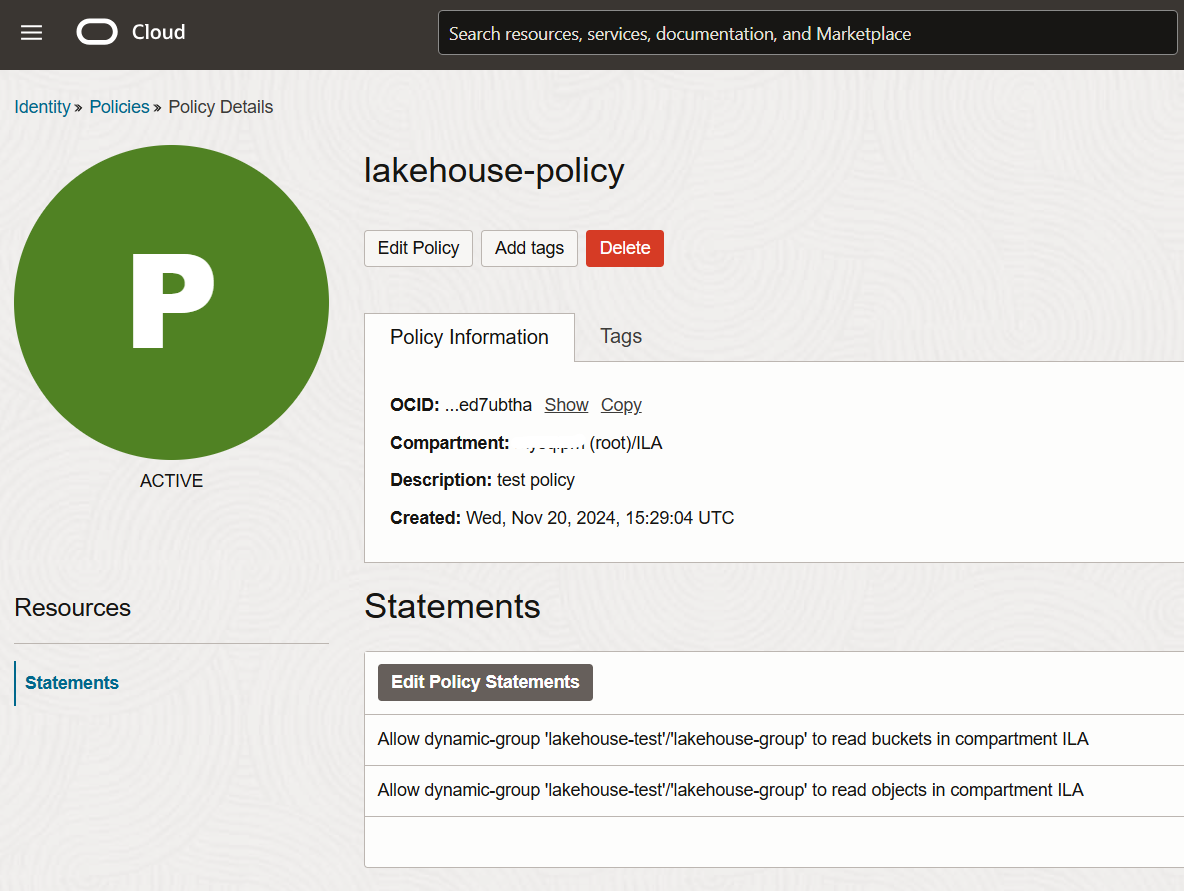Open the Edit Policy dialog
The width and height of the screenshot is (1184, 891).
click(418, 248)
